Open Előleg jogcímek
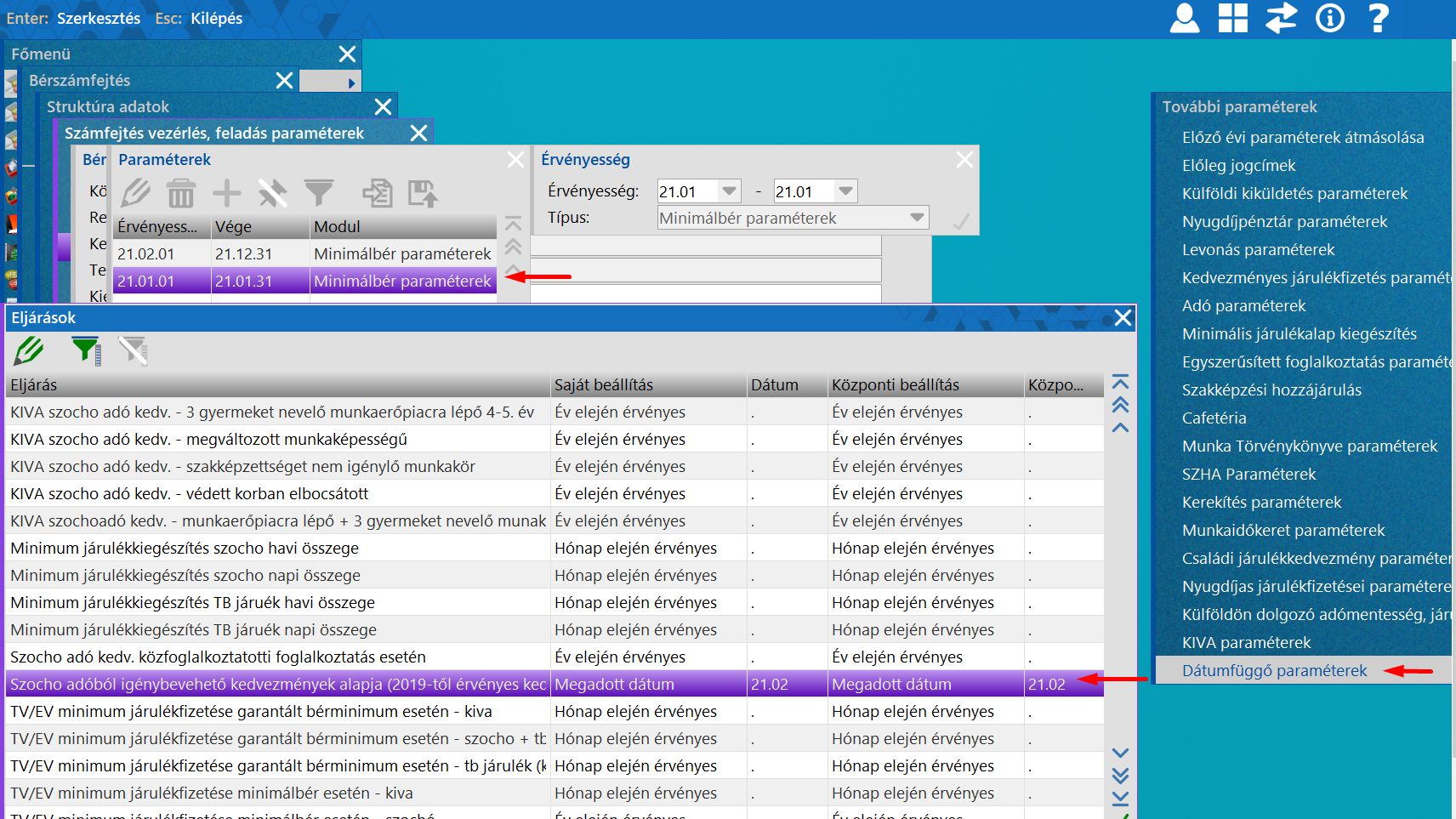The image size is (1456, 819). click(x=1239, y=165)
